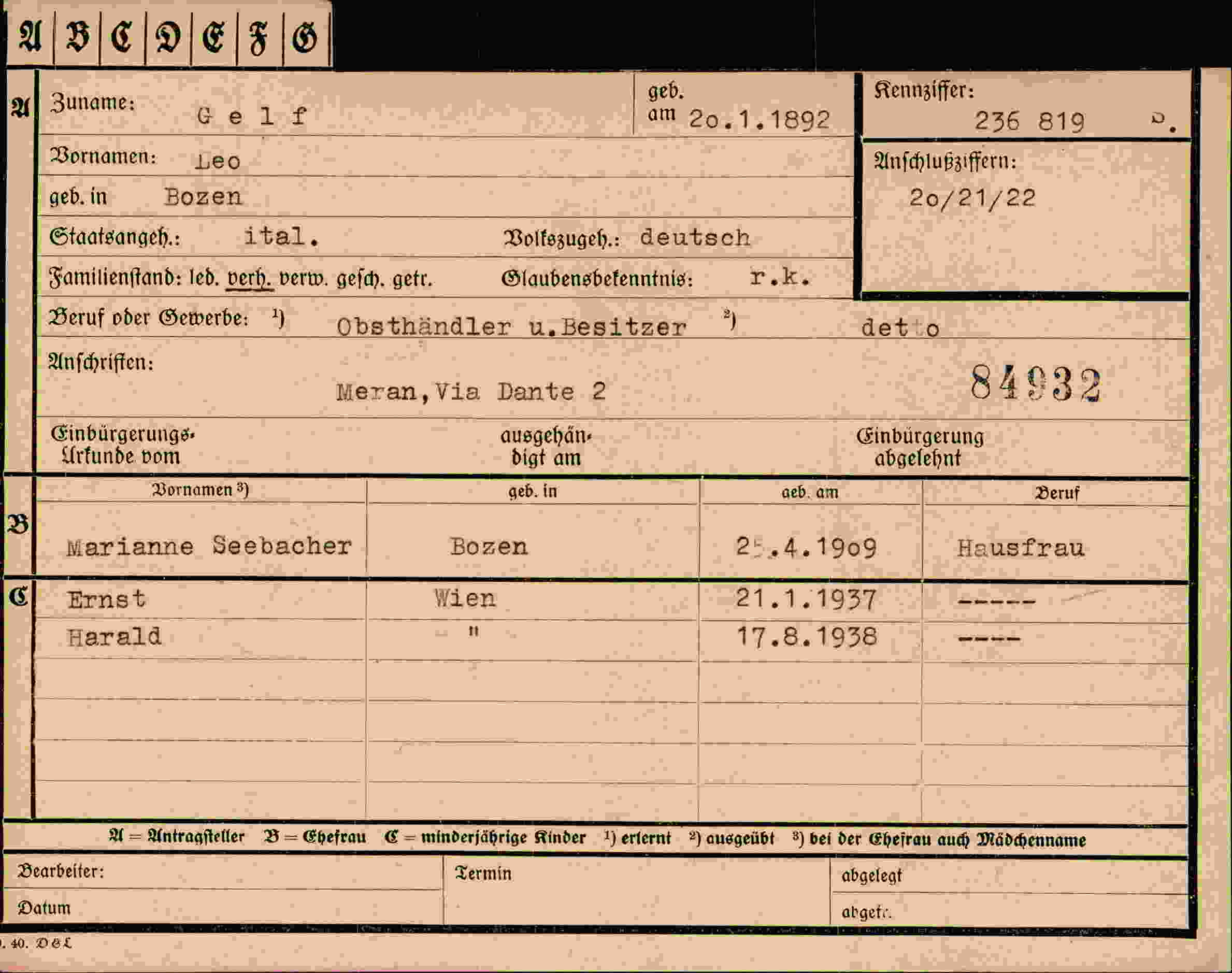Click the birth date 21.1.1937

pyautogui.click(x=806, y=600)
